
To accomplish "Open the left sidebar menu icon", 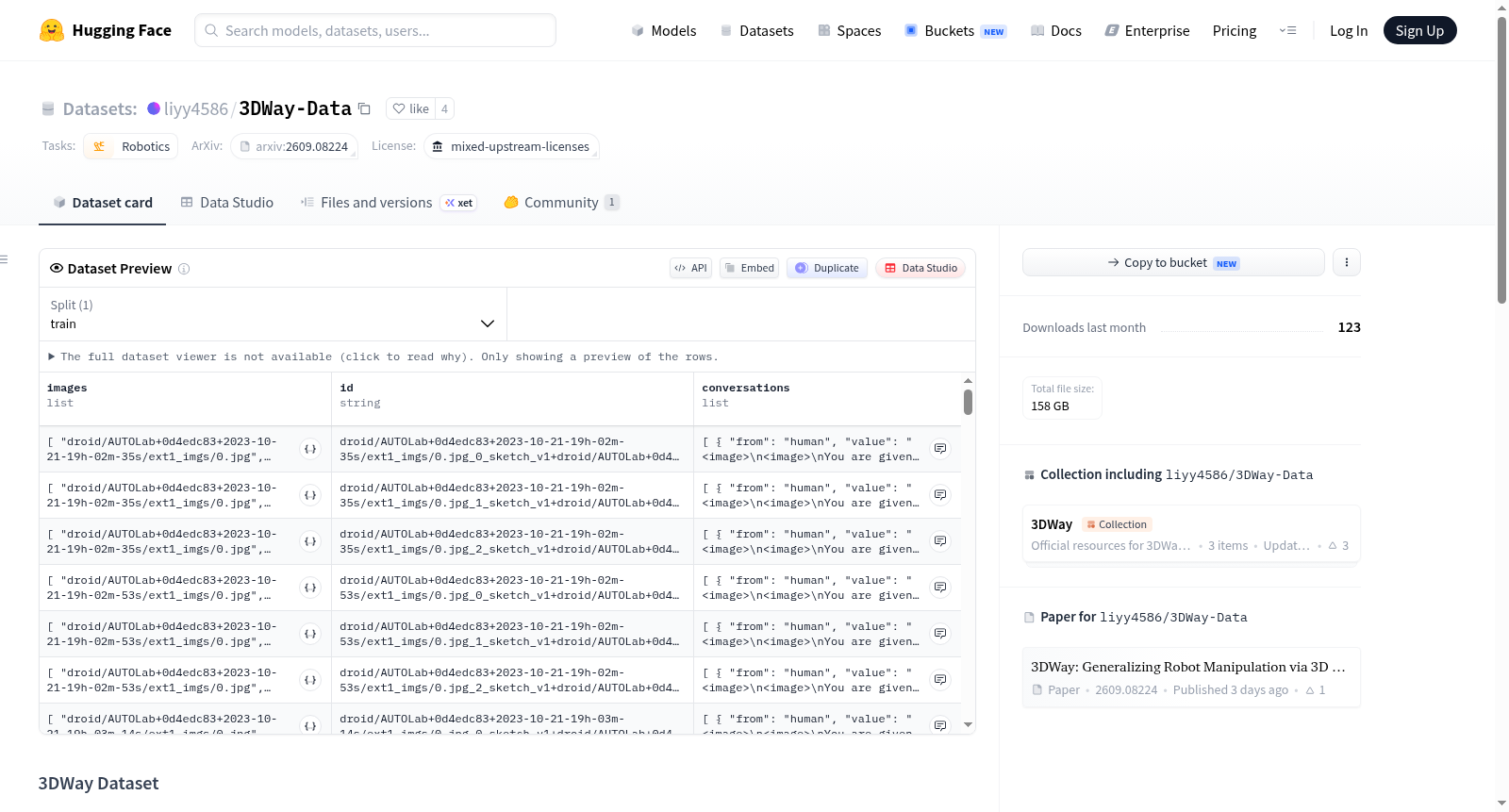I will [4, 259].
